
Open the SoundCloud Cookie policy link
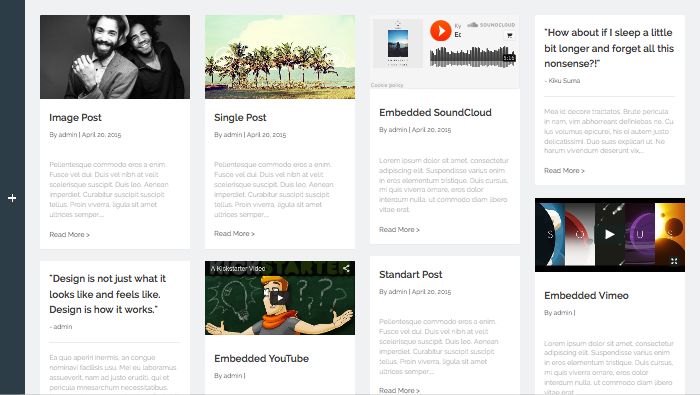coord(387,85)
